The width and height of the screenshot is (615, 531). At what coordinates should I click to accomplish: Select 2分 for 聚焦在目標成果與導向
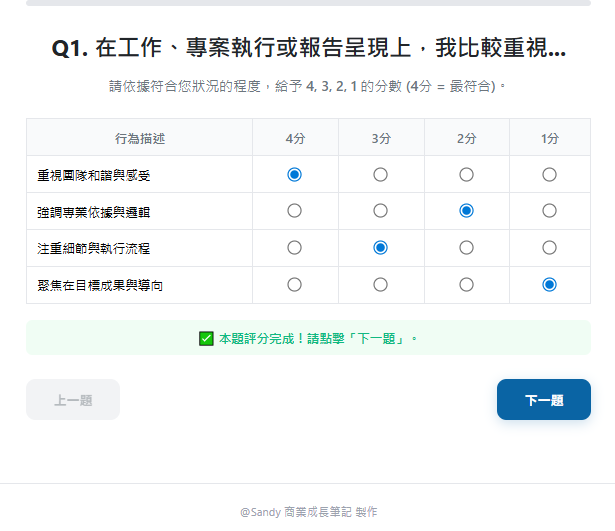coord(466,285)
